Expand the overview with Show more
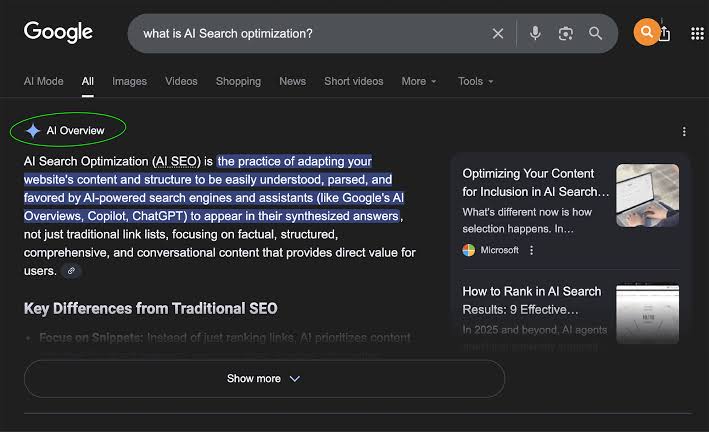709x432 pixels. [264, 379]
